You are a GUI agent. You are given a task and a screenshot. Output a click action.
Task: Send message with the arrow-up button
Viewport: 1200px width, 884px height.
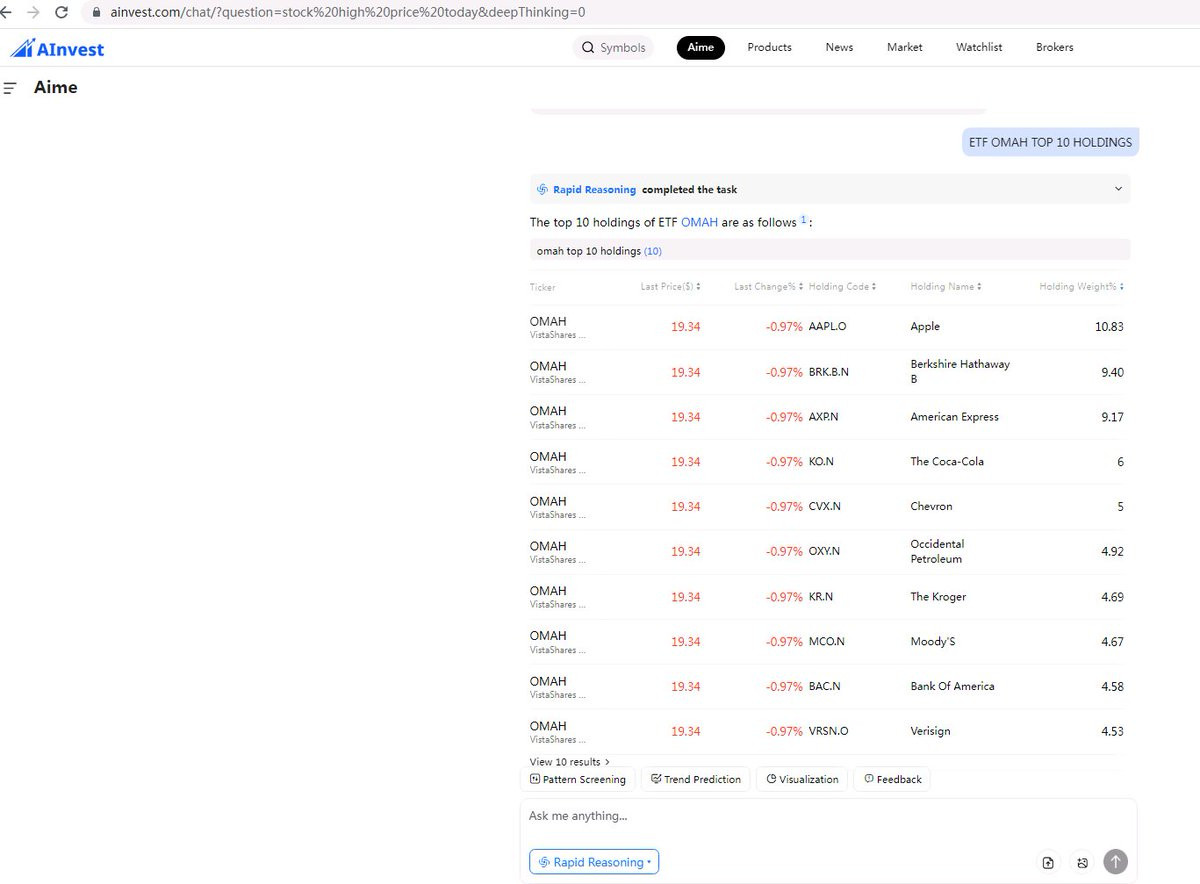[x=1115, y=861]
